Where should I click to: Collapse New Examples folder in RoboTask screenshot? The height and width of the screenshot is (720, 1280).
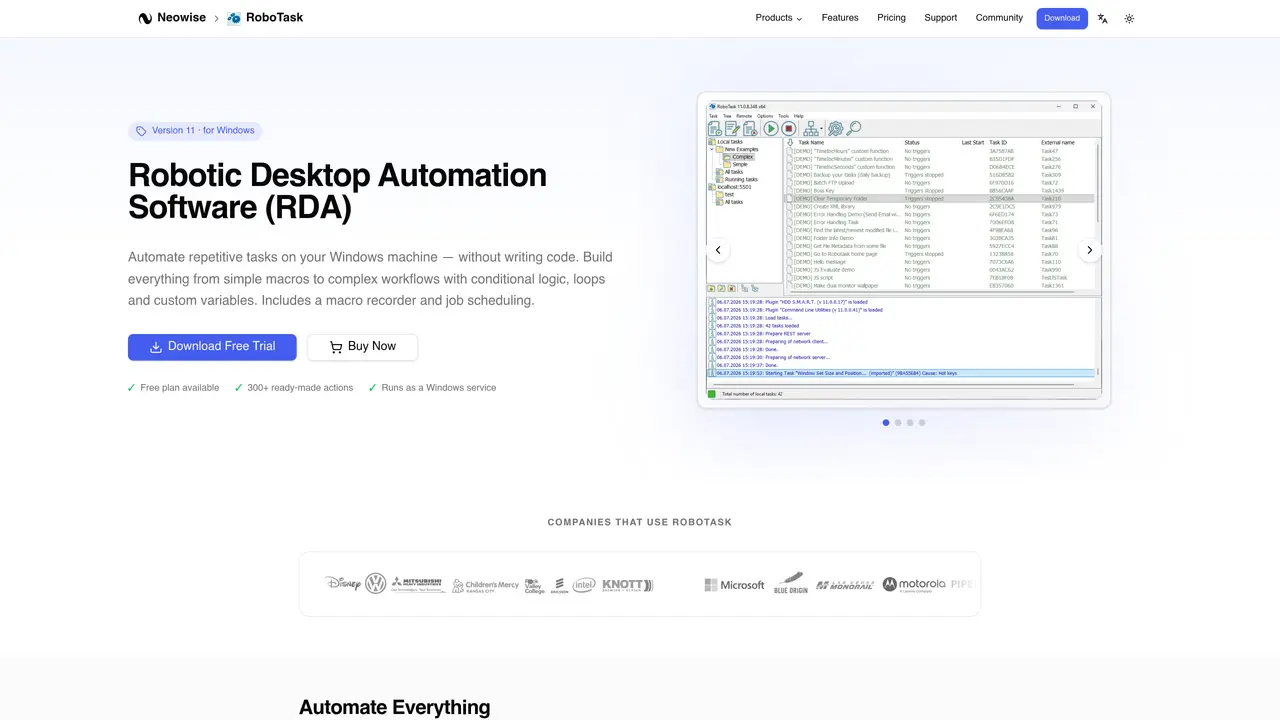(x=712, y=149)
